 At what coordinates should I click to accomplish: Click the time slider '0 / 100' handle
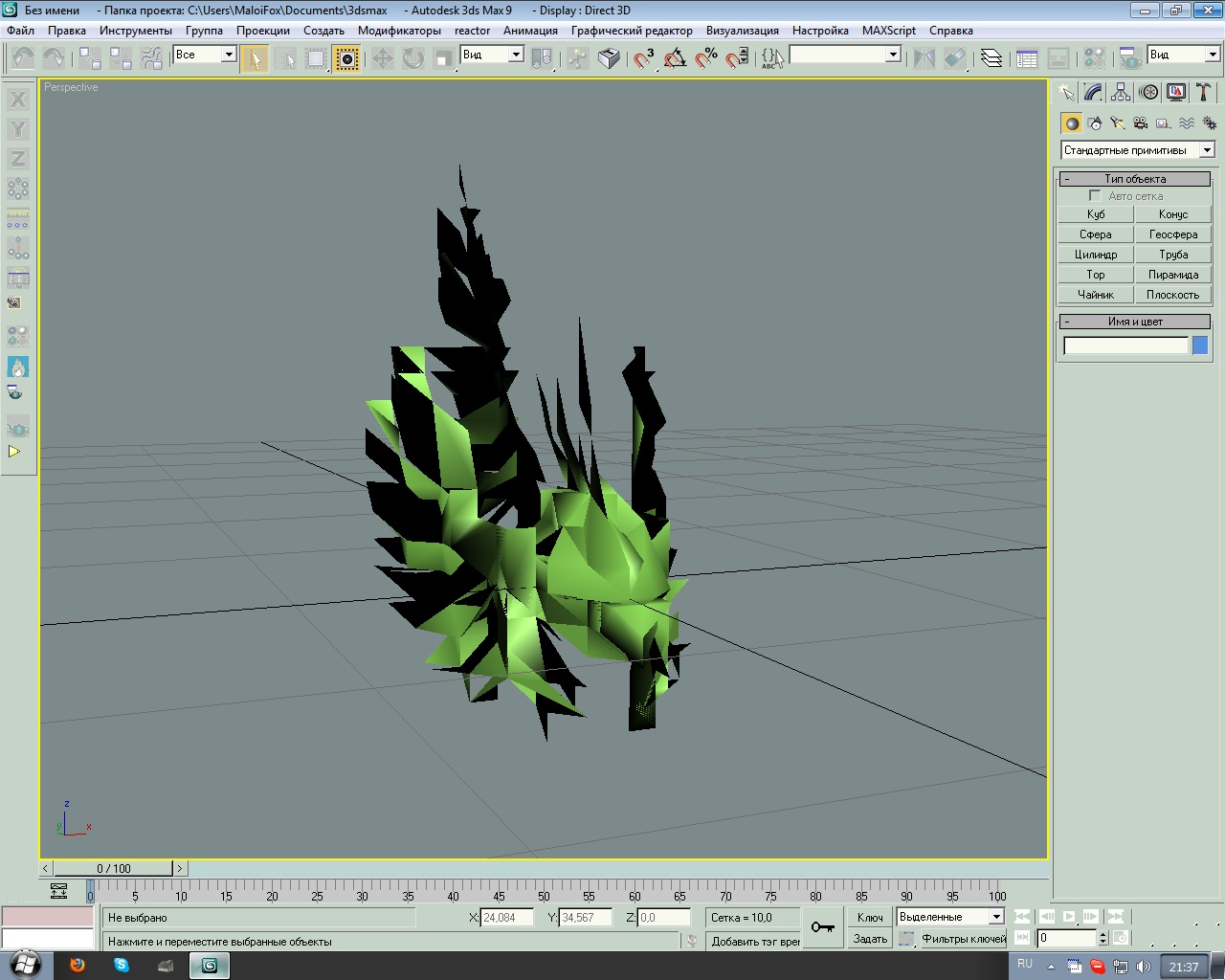[114, 868]
